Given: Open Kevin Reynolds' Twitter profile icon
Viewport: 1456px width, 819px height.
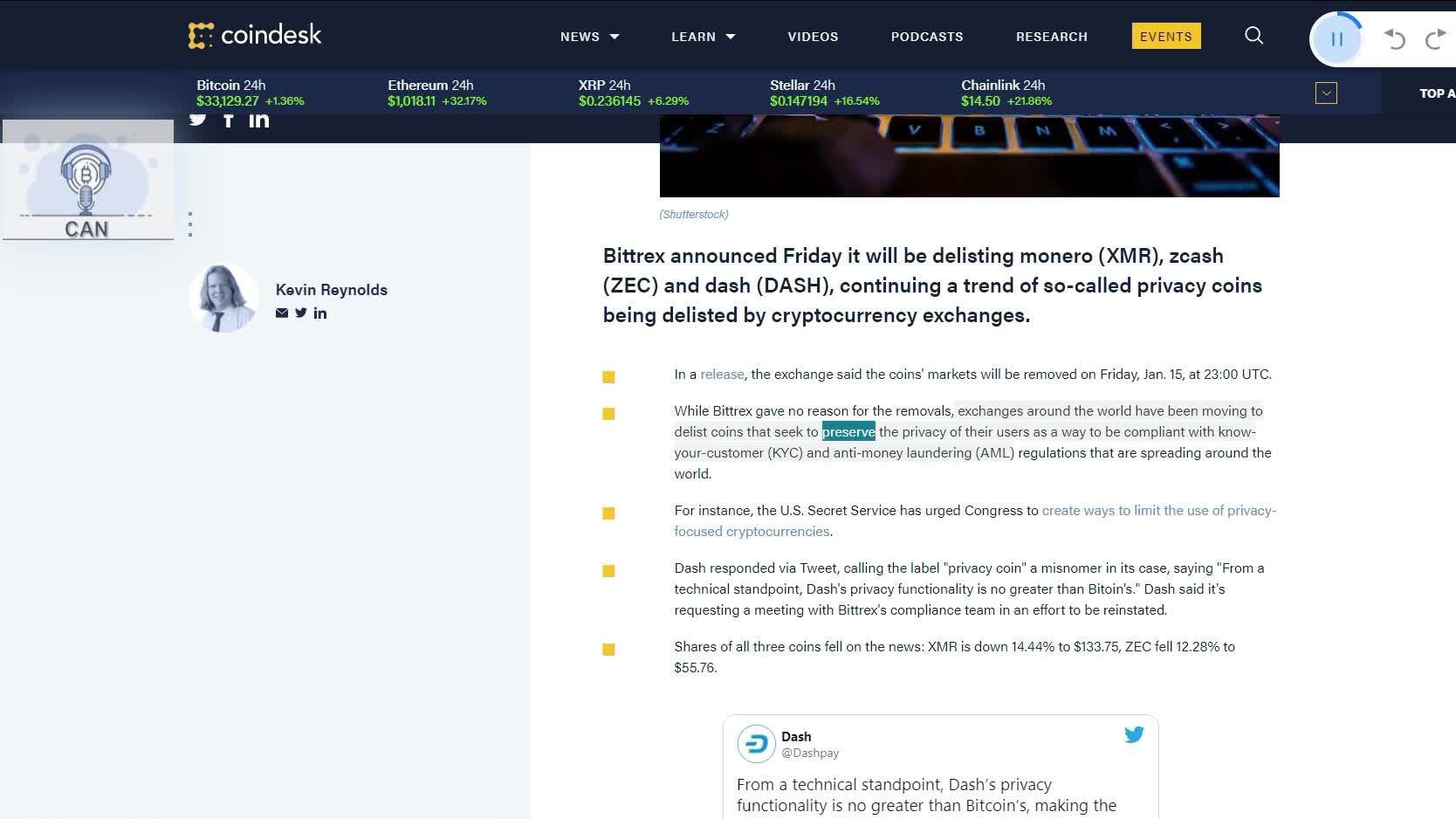Looking at the screenshot, I should click(x=301, y=313).
